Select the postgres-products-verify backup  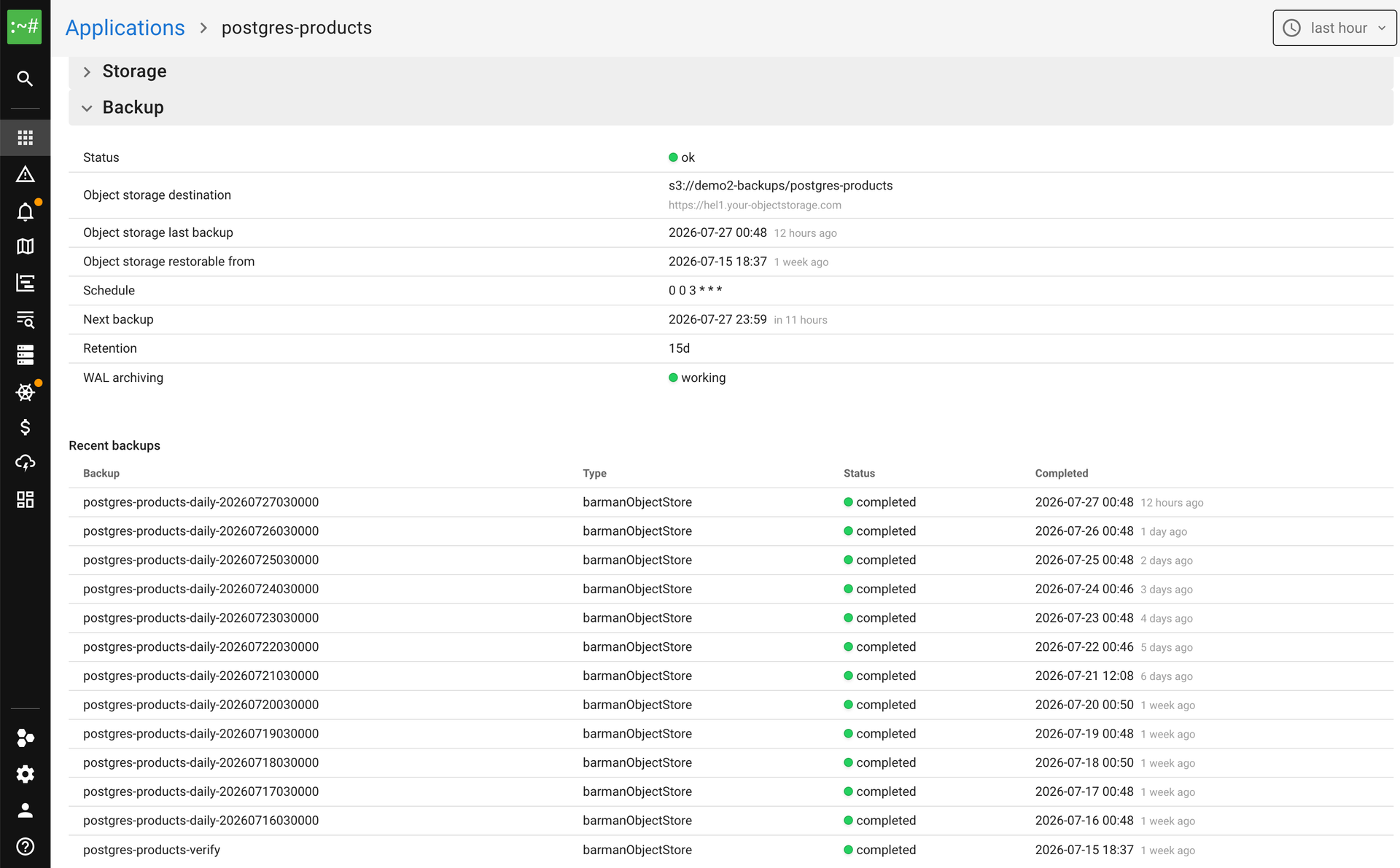[x=152, y=850]
